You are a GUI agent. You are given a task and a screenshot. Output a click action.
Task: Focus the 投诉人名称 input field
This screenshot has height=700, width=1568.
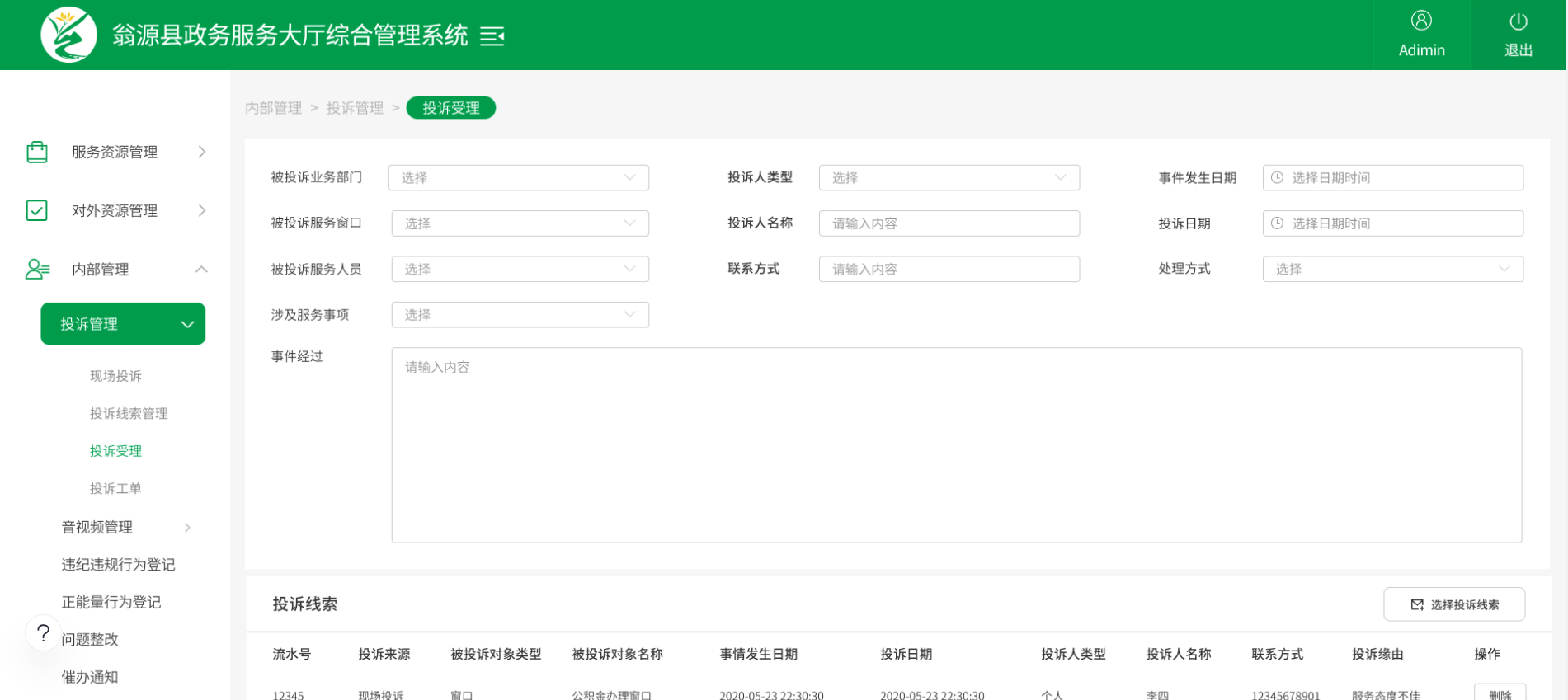tap(949, 223)
